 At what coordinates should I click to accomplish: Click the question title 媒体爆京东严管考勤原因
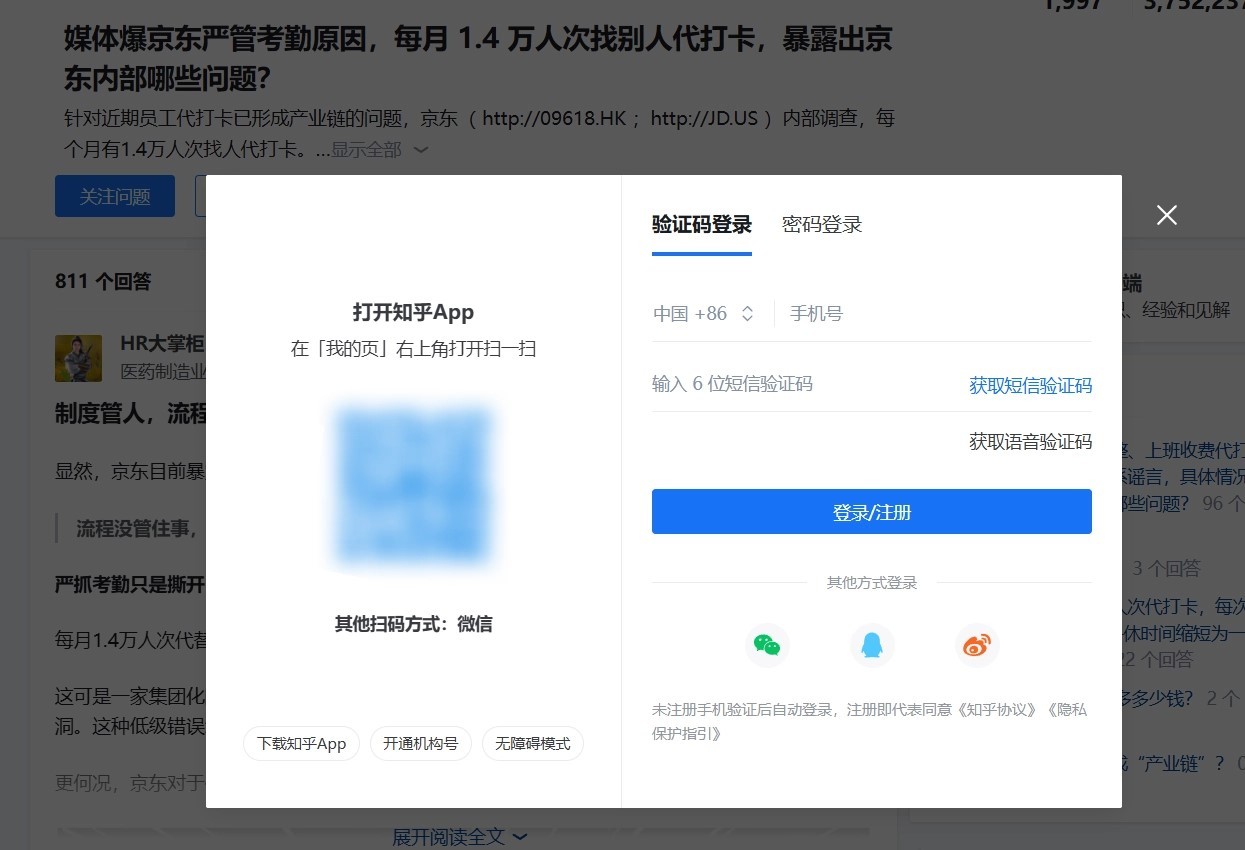pos(478,58)
